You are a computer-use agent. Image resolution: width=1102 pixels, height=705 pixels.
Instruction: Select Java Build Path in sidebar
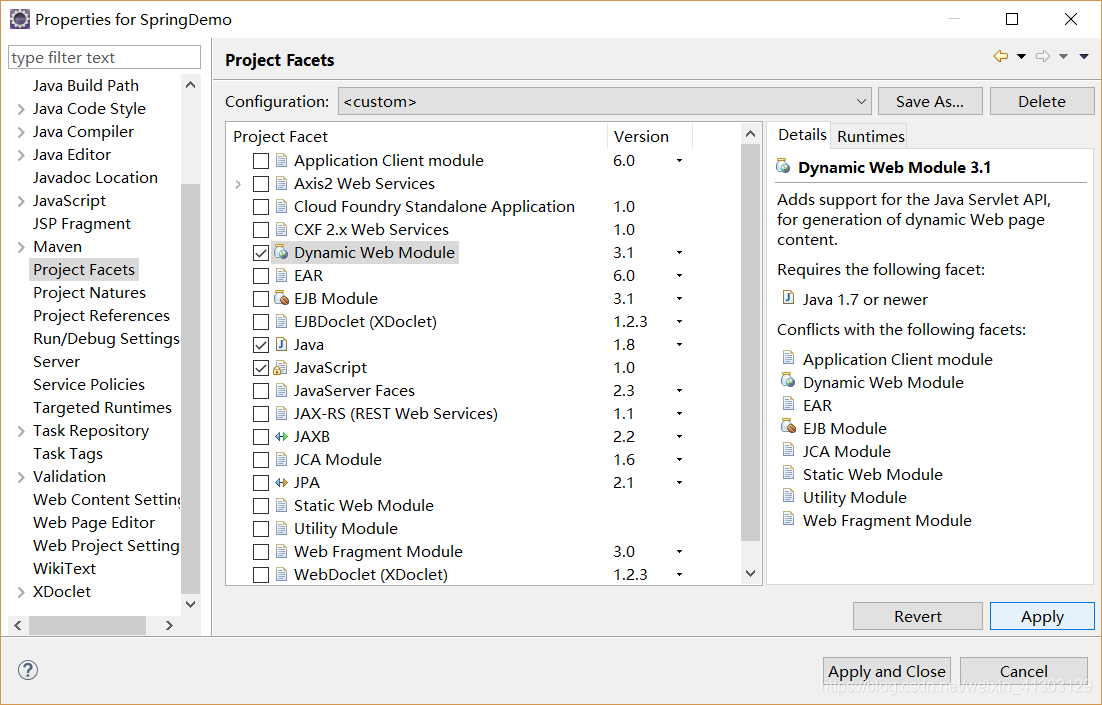pos(86,86)
